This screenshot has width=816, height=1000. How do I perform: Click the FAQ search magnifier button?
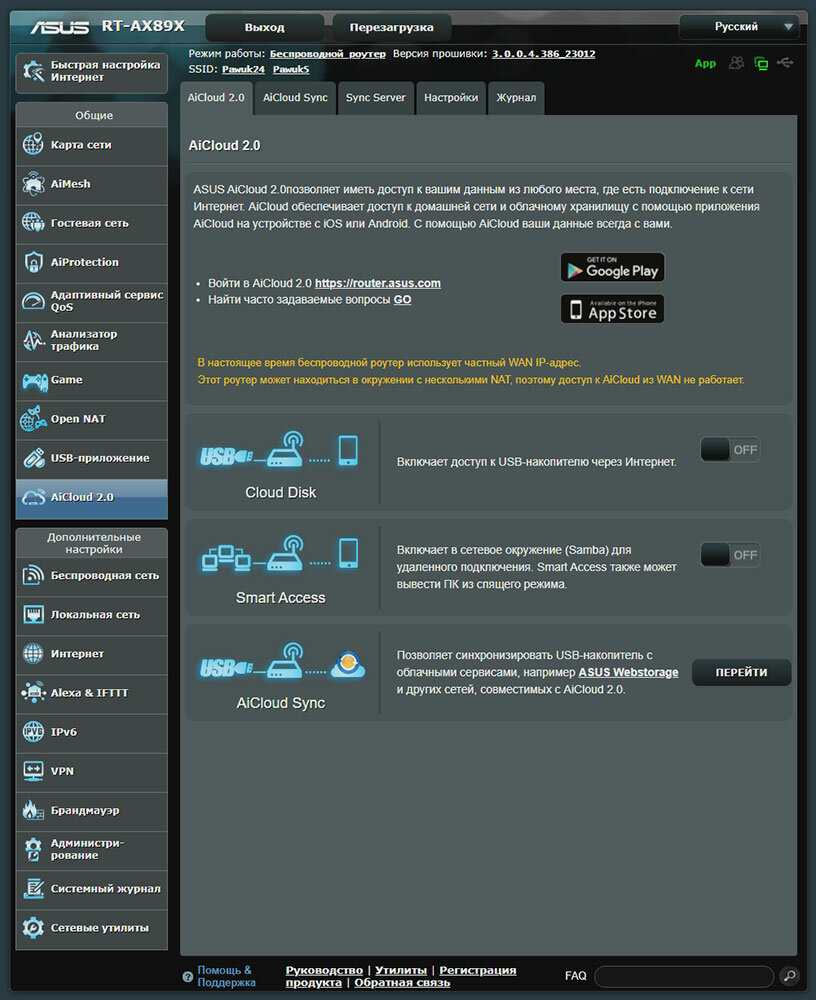point(789,976)
